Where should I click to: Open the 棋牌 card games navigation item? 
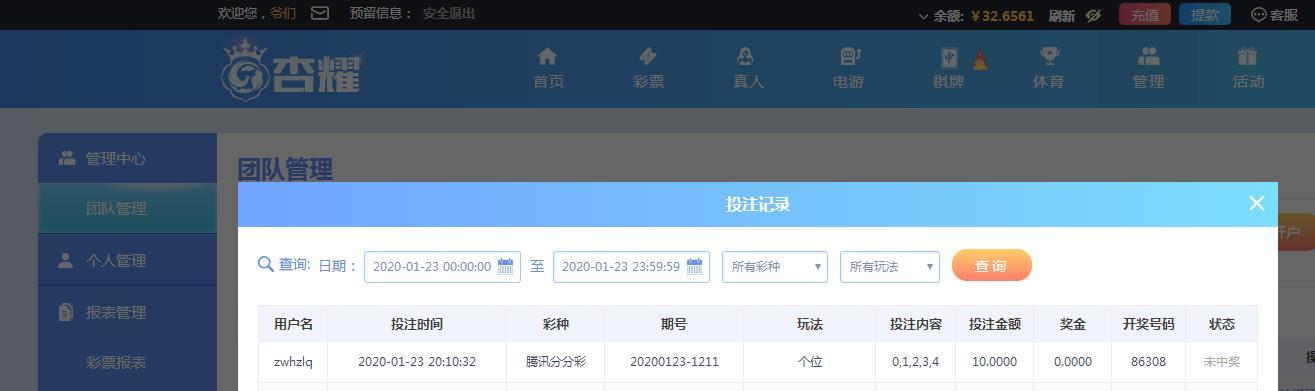(948, 68)
